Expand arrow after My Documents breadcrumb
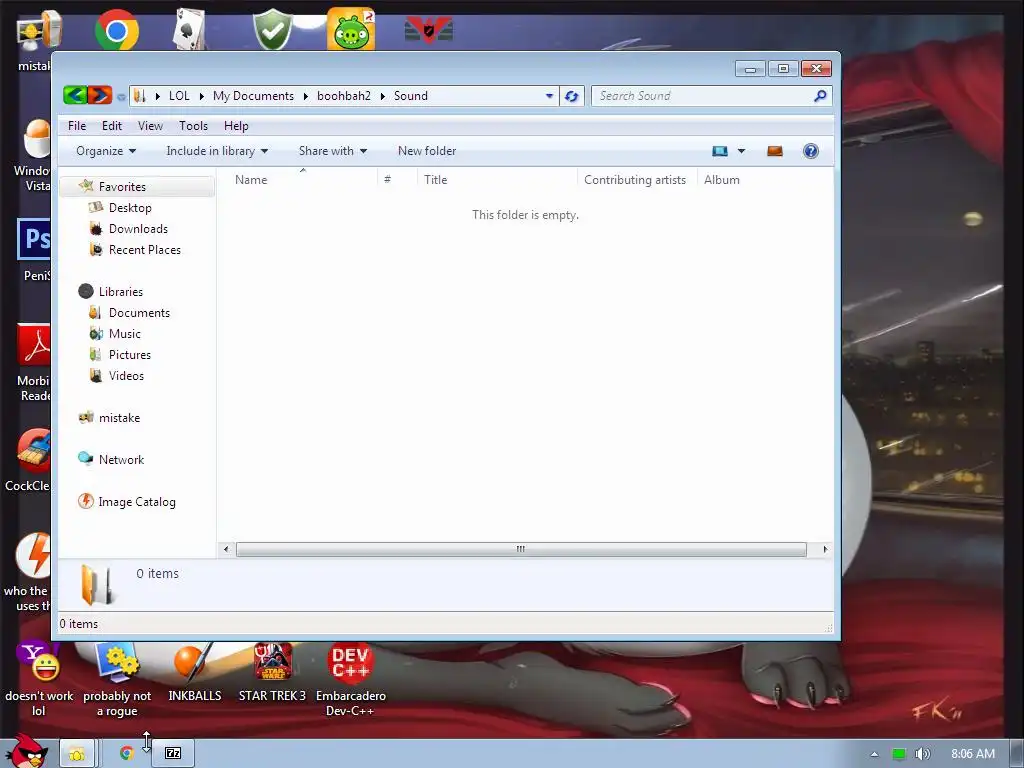 (305, 97)
